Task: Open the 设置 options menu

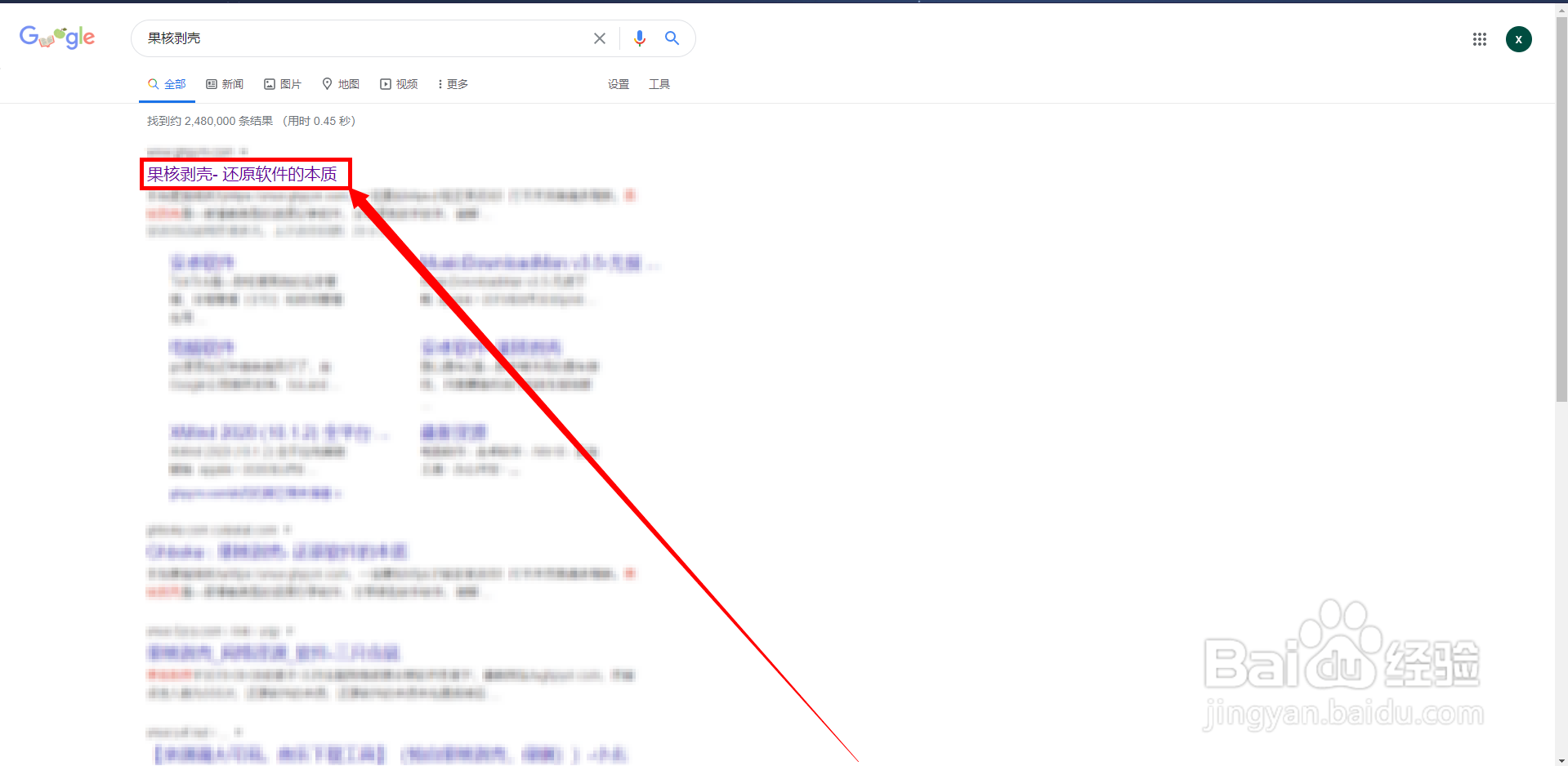Action: tap(619, 83)
